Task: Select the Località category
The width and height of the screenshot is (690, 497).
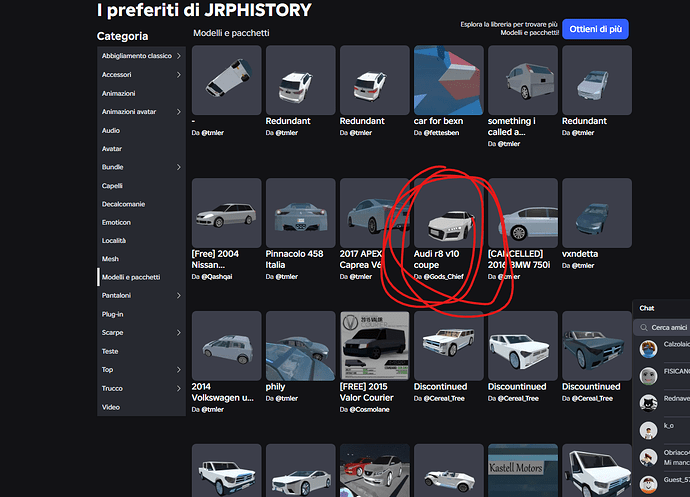Action: point(141,241)
